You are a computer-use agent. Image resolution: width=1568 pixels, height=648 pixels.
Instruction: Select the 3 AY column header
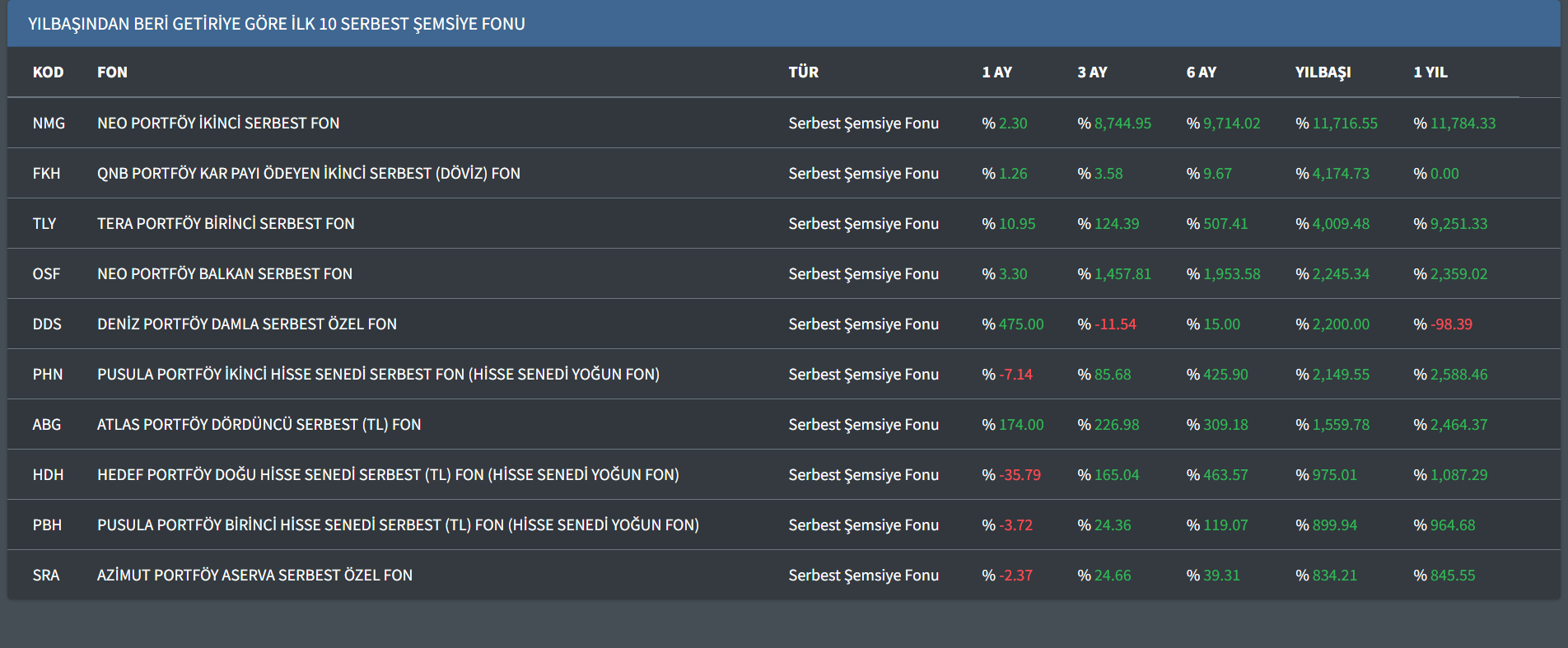pyautogui.click(x=1092, y=72)
